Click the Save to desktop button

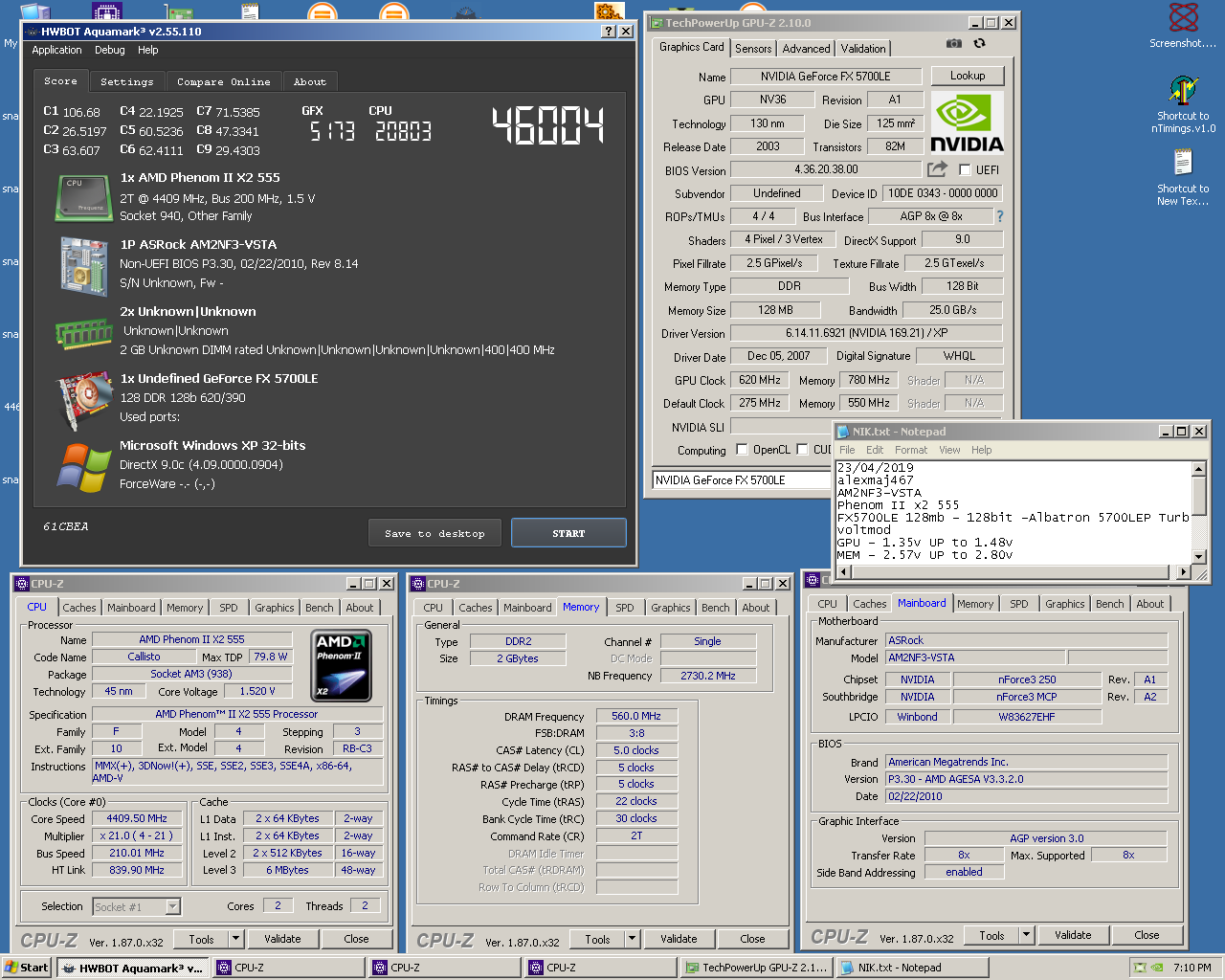(434, 533)
